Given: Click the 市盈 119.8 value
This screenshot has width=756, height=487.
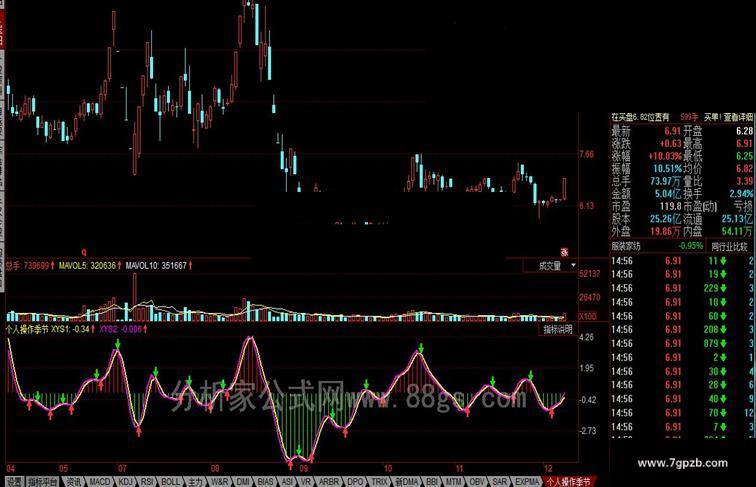Looking at the screenshot, I should (646, 206).
